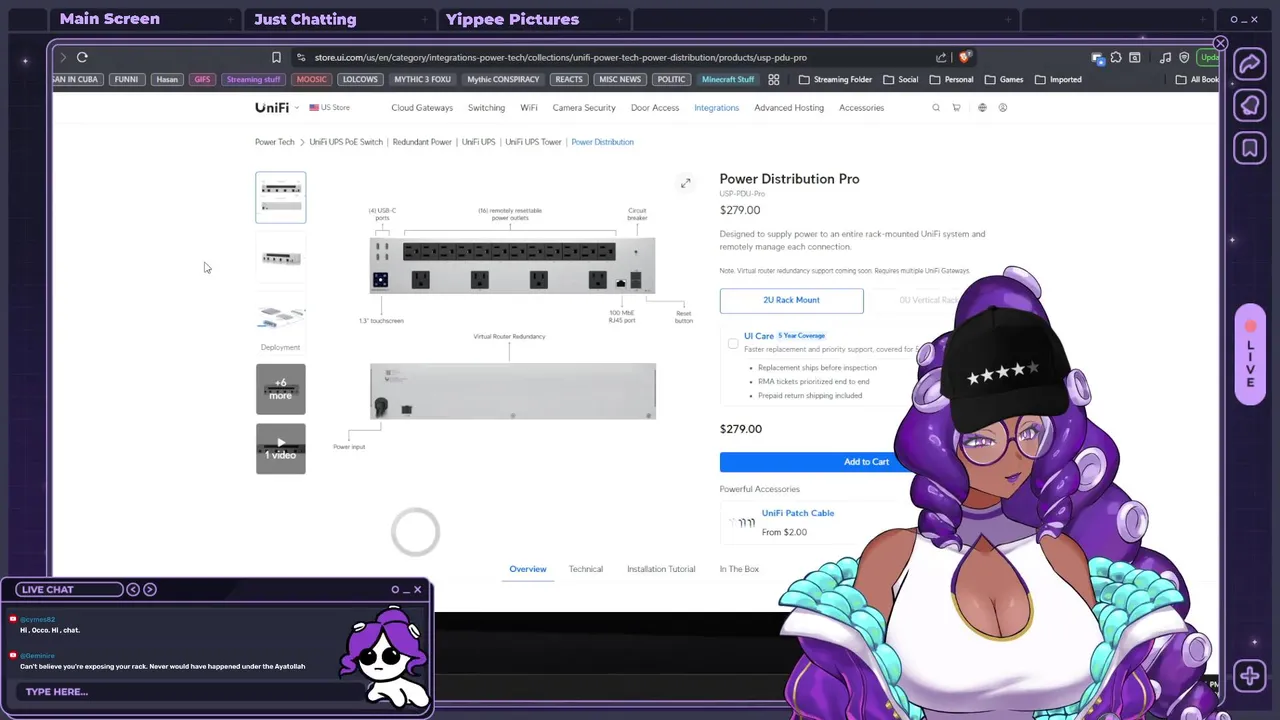The image size is (1280, 720).
Task: Open the account profile icon in store header
Action: click(x=1003, y=107)
